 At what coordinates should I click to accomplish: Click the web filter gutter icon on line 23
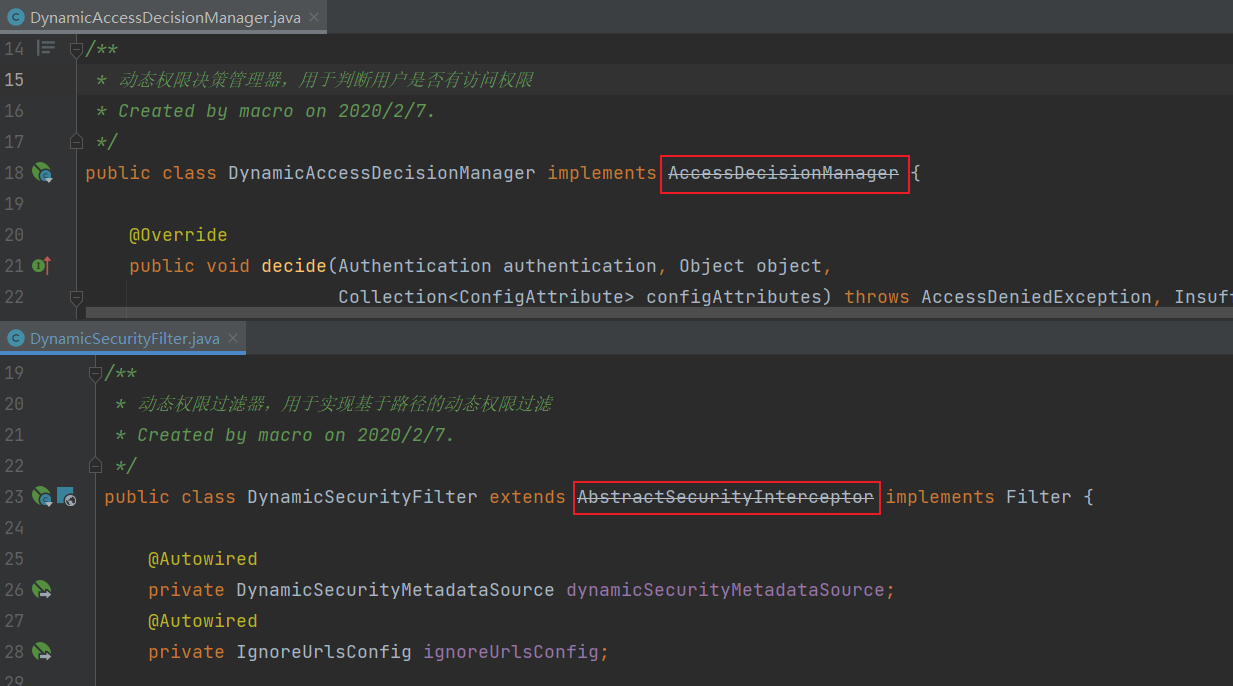66,497
